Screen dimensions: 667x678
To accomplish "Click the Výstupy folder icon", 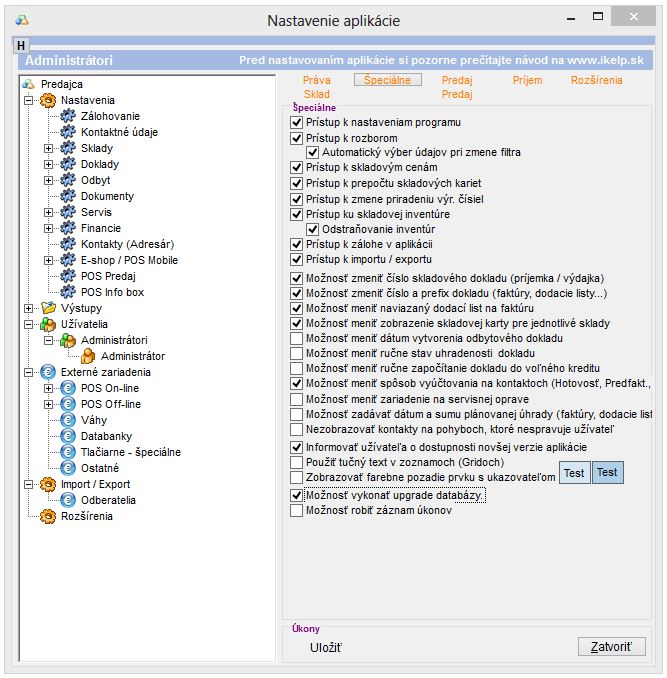I will [47, 309].
